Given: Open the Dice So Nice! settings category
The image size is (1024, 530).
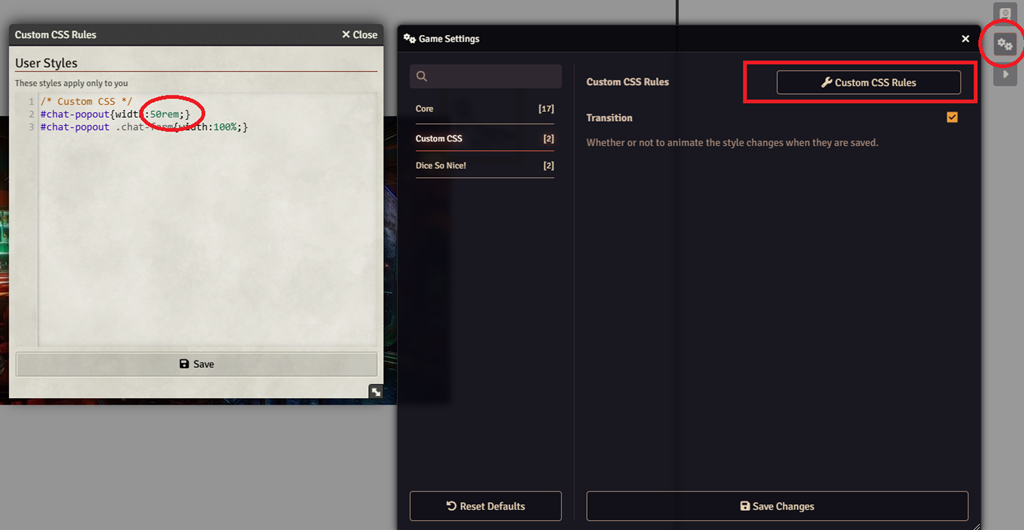Looking at the screenshot, I should [485, 166].
